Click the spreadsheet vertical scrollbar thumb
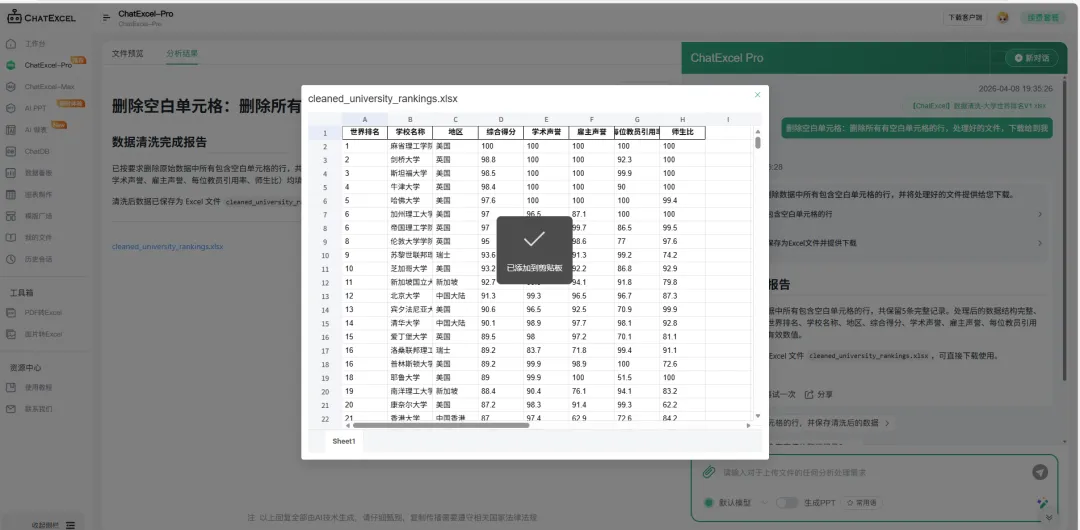The width and height of the screenshot is (1080, 530). 758,142
